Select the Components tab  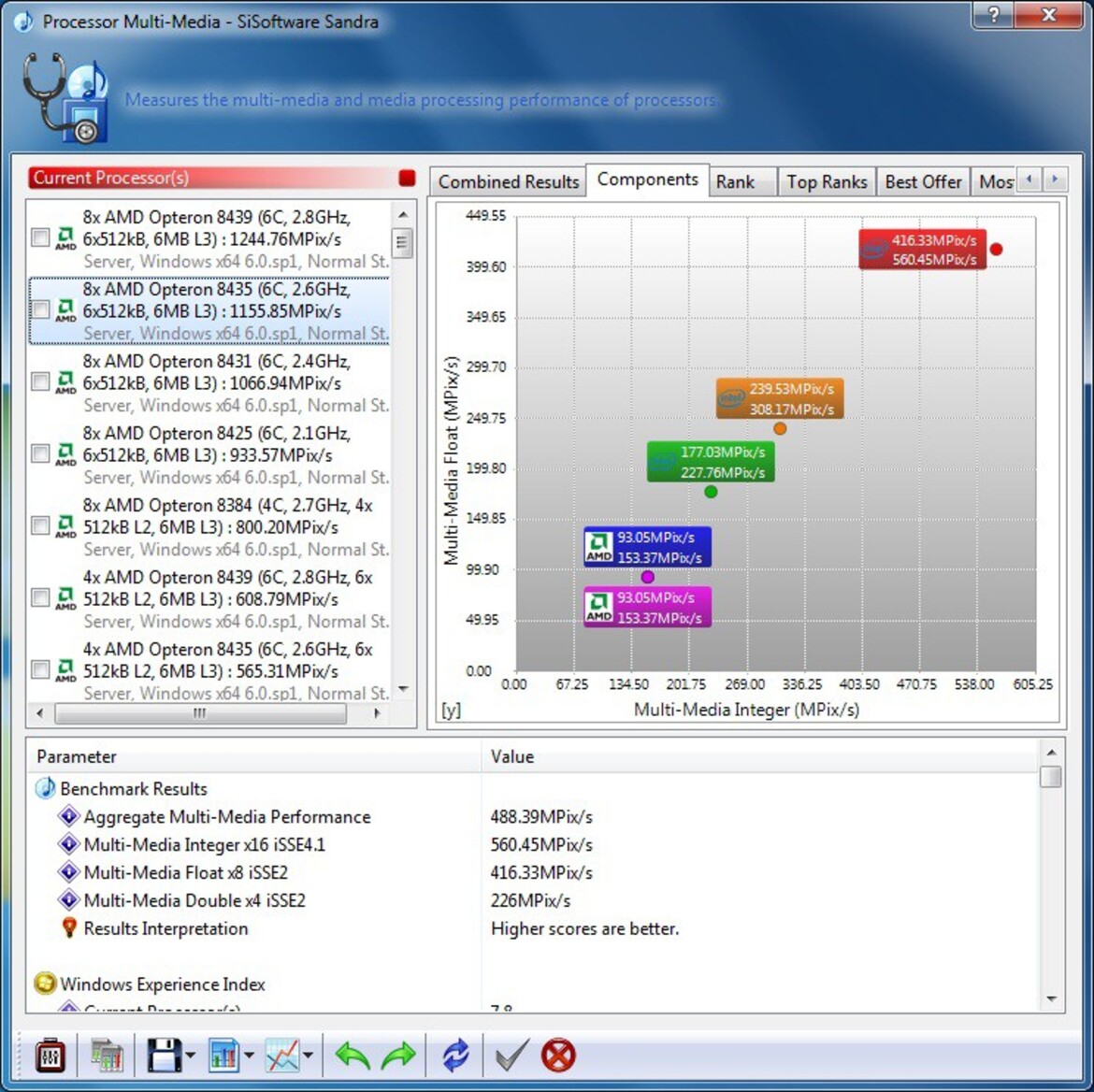tap(647, 180)
